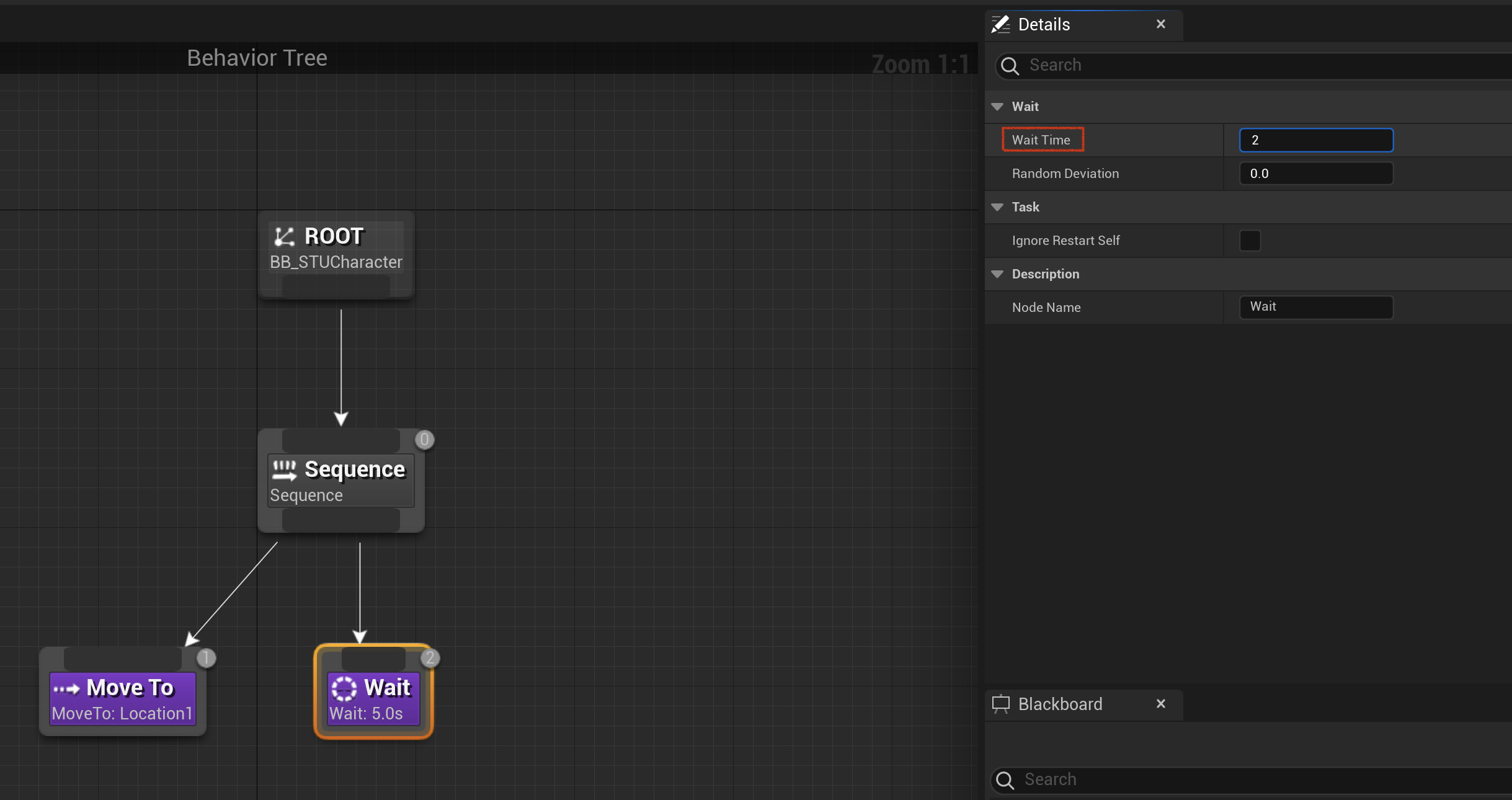This screenshot has width=1512, height=800.
Task: Click the Blackboard panel icon
Action: [x=1001, y=704]
